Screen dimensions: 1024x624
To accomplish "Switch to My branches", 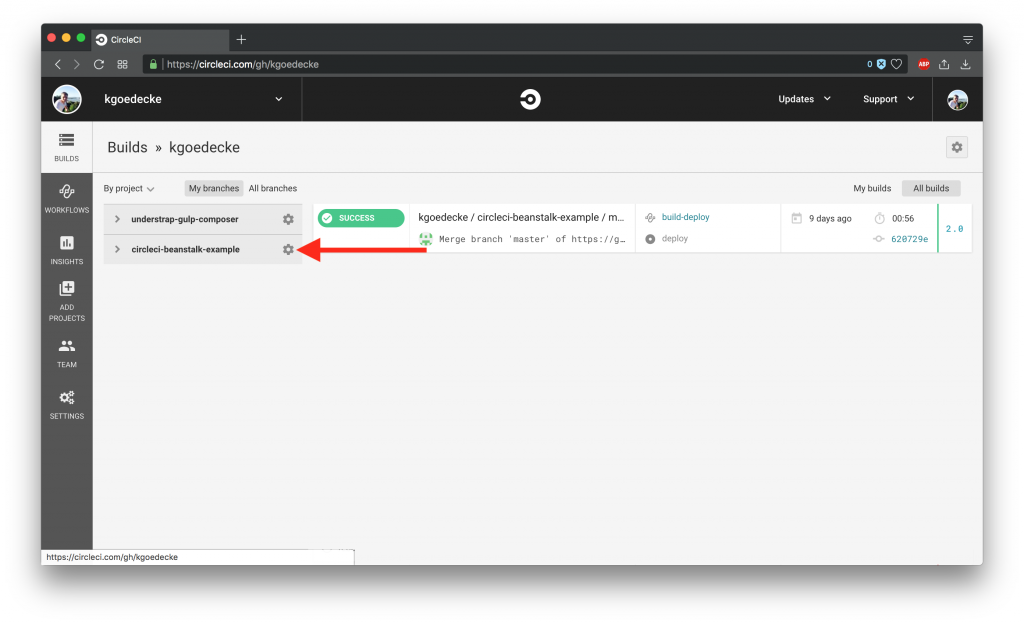I will pos(214,188).
